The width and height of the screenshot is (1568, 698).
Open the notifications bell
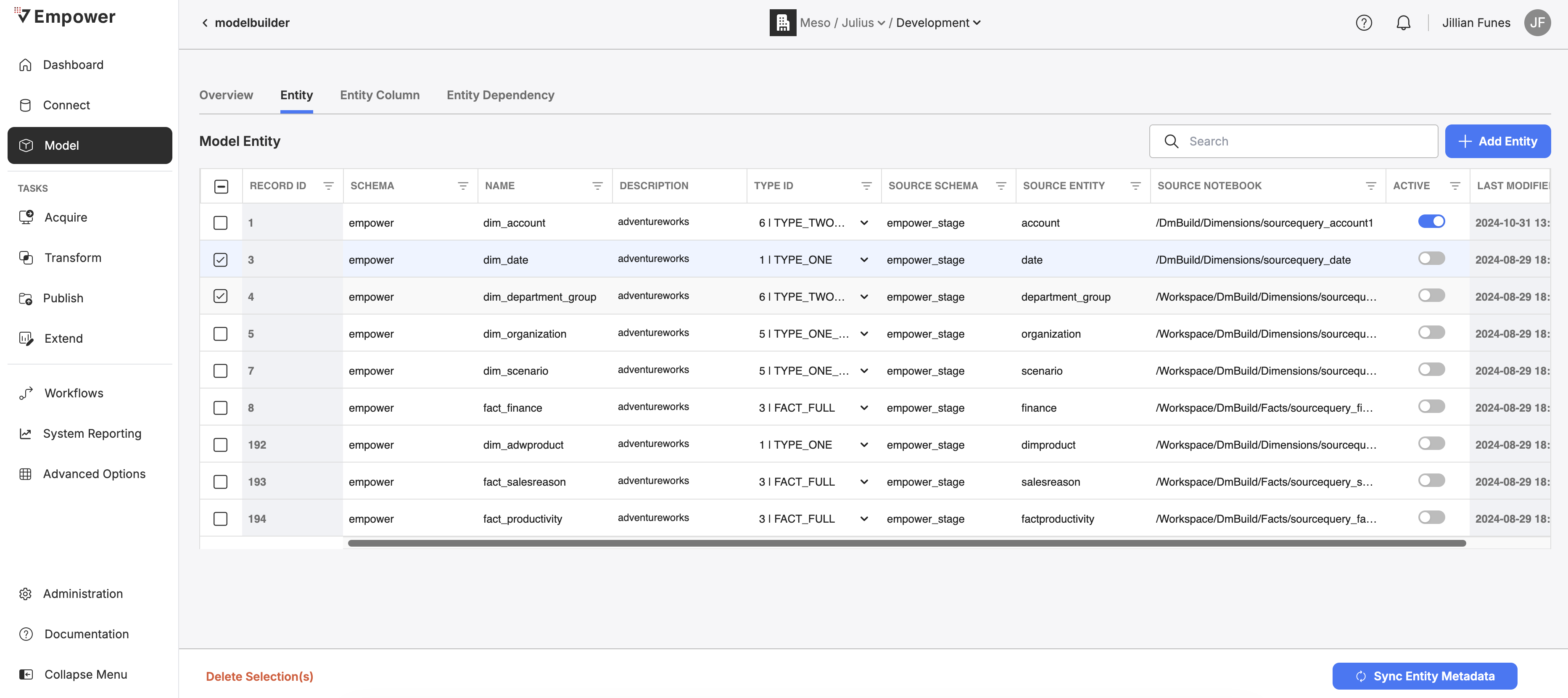point(1403,23)
